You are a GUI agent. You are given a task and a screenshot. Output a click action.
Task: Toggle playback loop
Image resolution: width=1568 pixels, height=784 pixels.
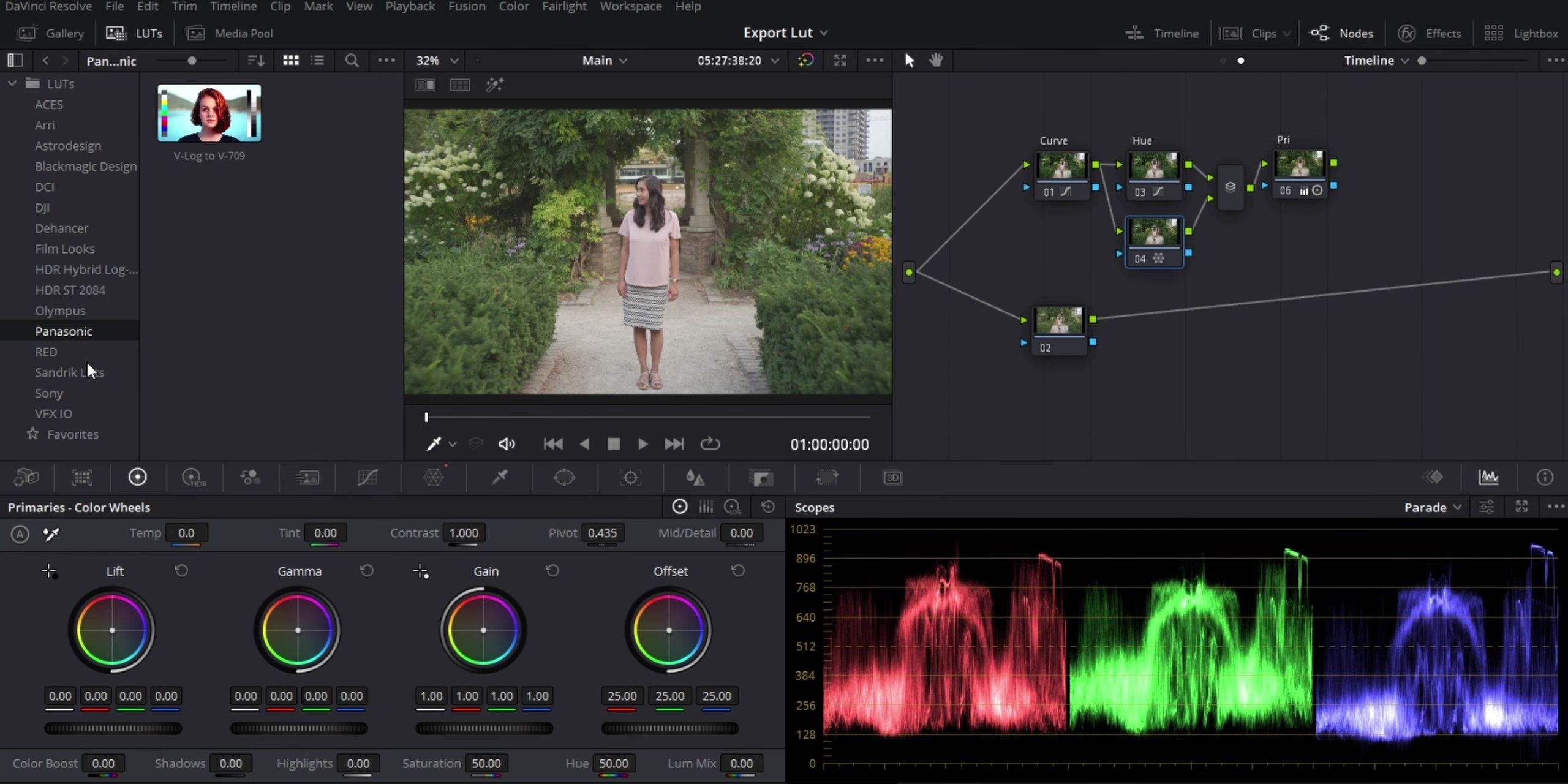710,443
